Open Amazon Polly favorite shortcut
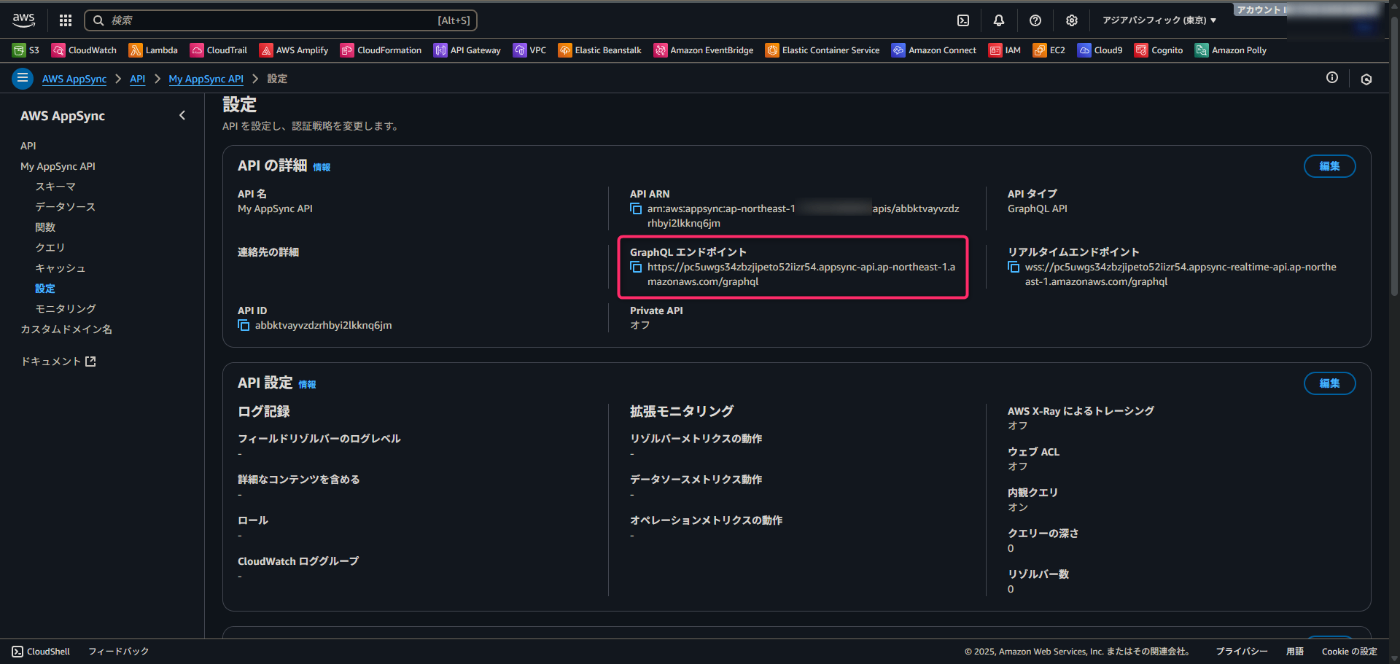Screen dimensions: 1400x664 point(1231,50)
